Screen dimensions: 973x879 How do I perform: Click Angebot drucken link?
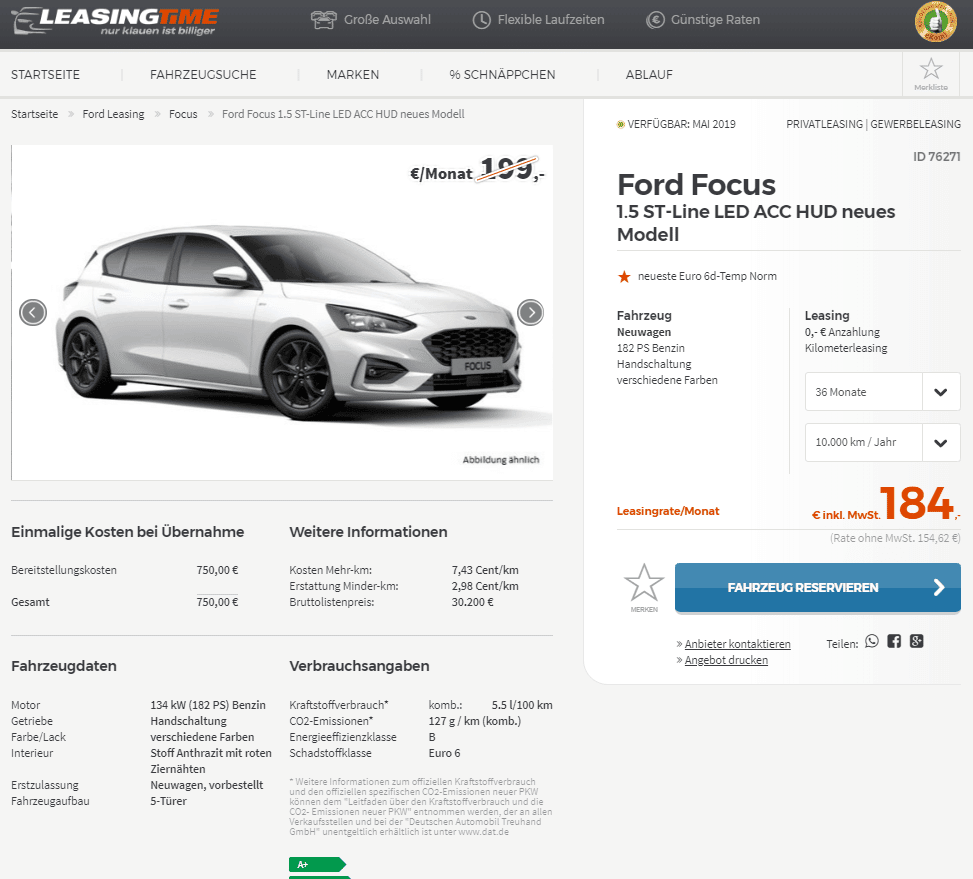(726, 660)
